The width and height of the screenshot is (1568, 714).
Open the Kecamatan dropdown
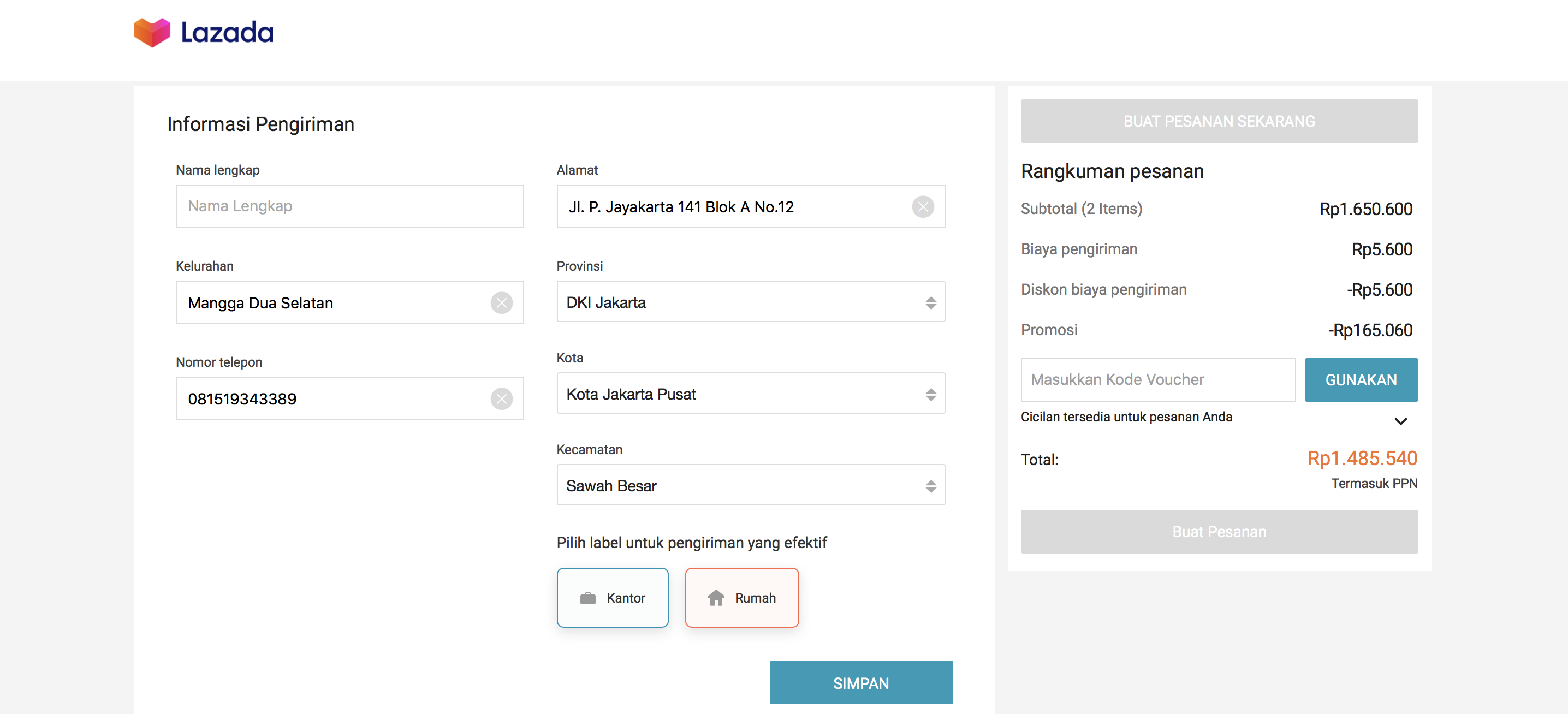tap(750, 485)
